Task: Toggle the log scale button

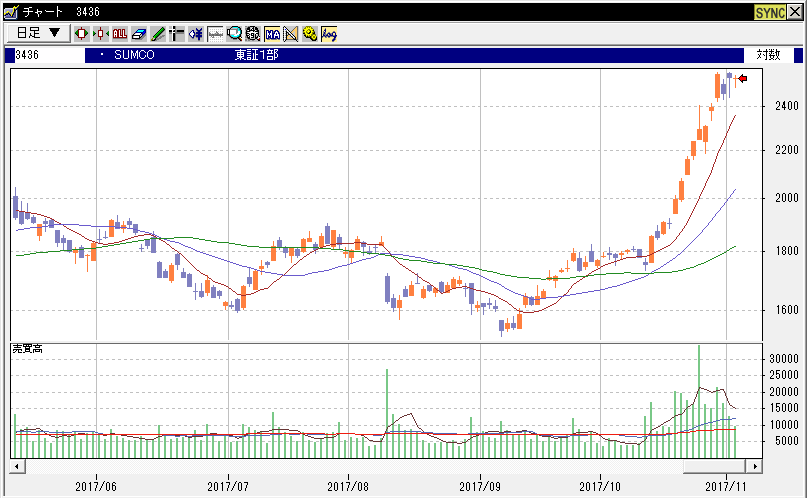Action: 329,33
